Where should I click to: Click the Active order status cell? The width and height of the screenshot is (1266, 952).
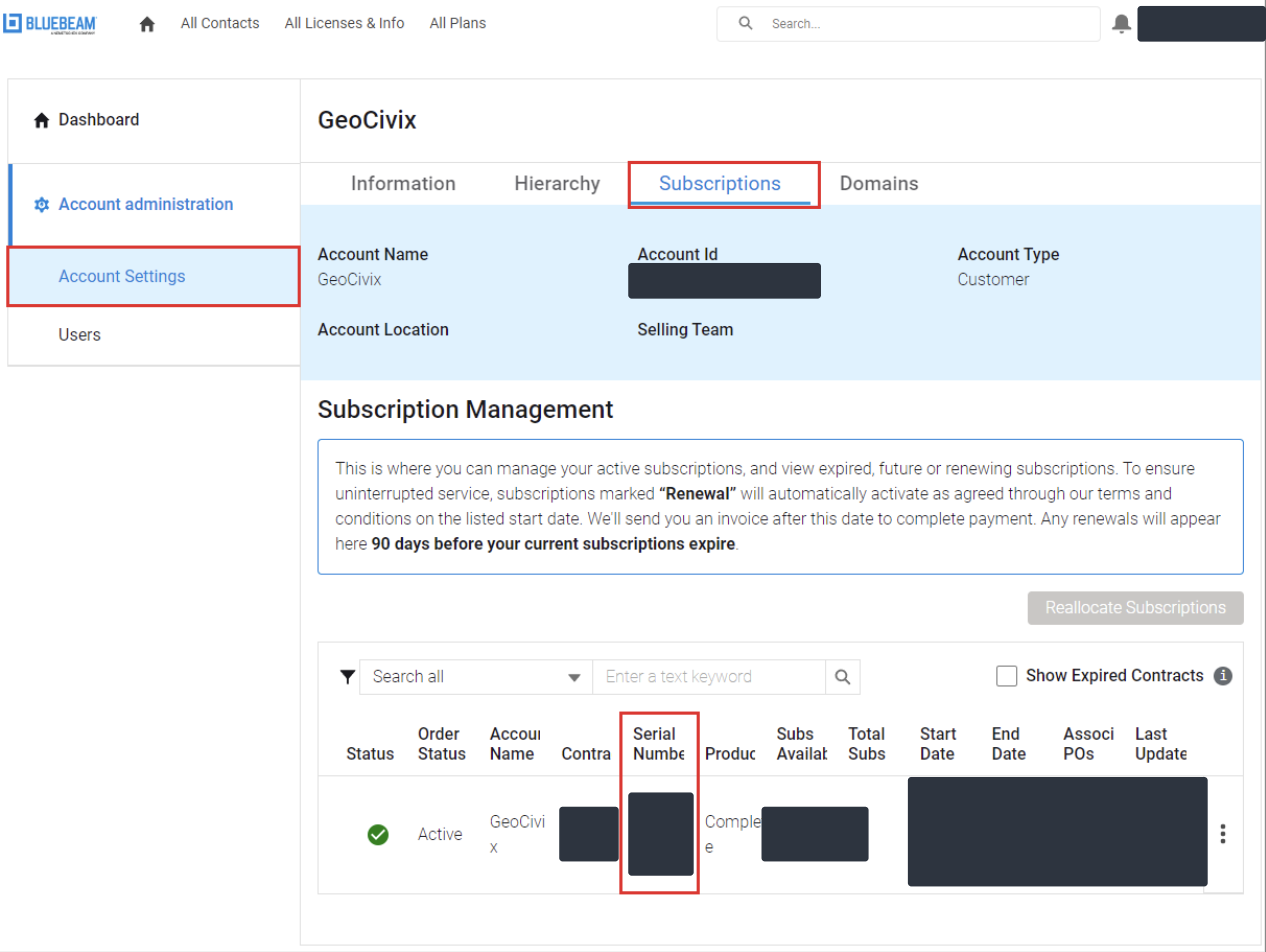click(440, 834)
